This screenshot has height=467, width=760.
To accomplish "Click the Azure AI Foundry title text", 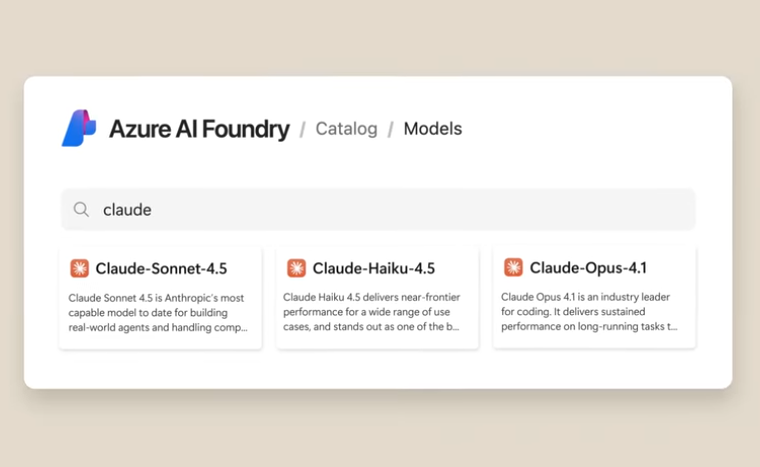I will (x=199, y=129).
